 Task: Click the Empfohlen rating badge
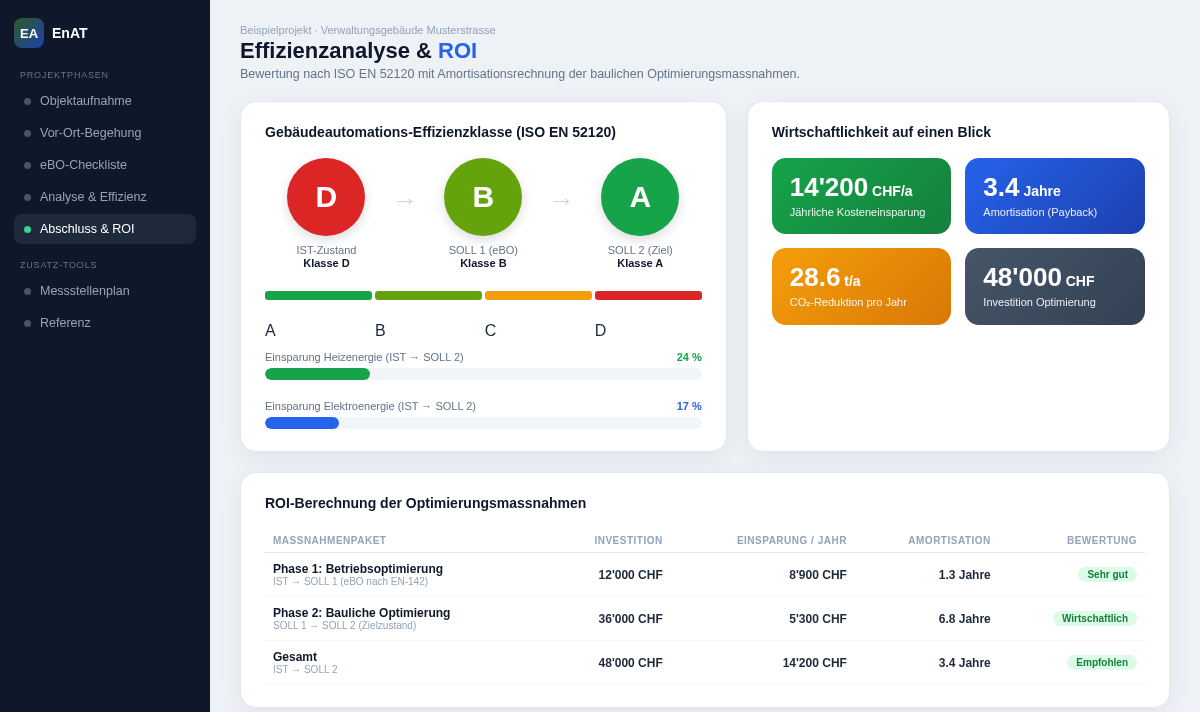point(1102,663)
